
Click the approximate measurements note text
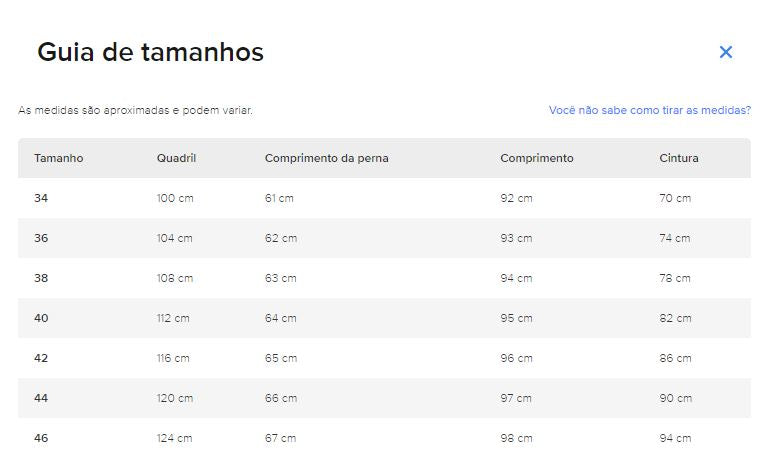point(135,110)
